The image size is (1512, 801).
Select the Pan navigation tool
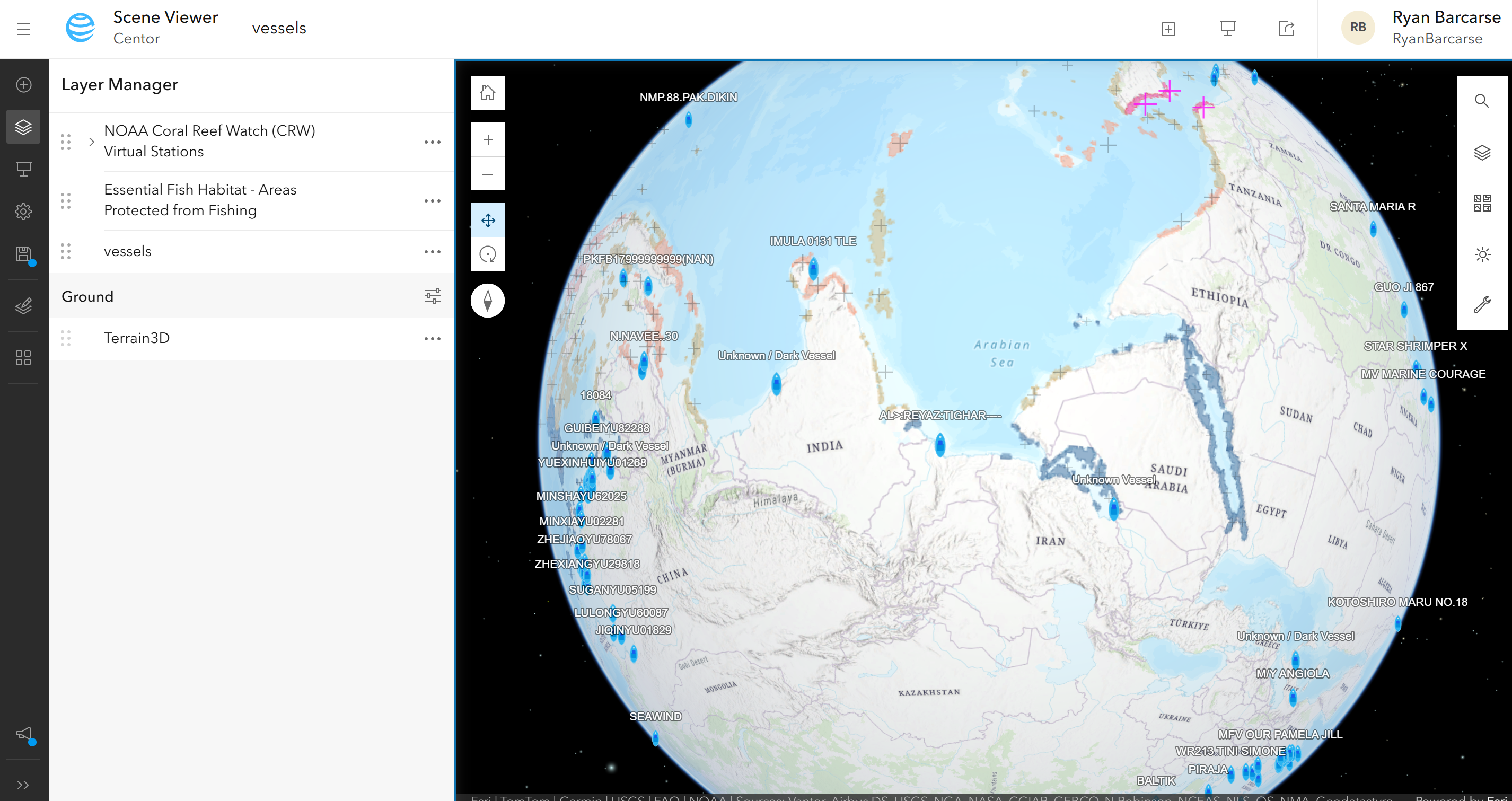(487, 221)
